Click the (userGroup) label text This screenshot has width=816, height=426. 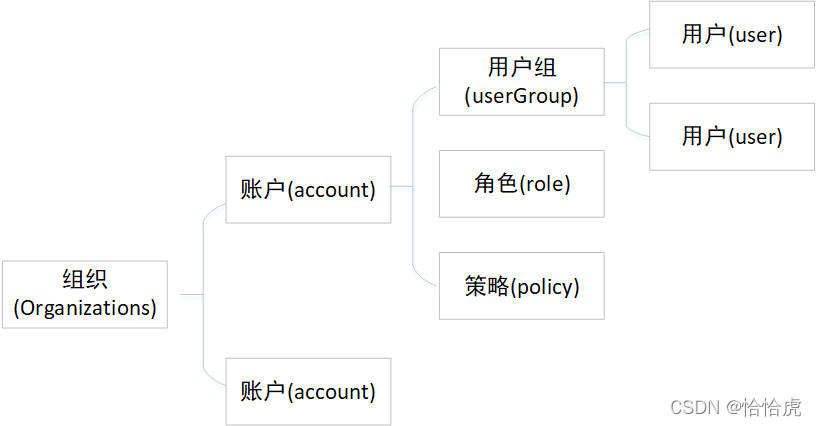[x=521, y=96]
